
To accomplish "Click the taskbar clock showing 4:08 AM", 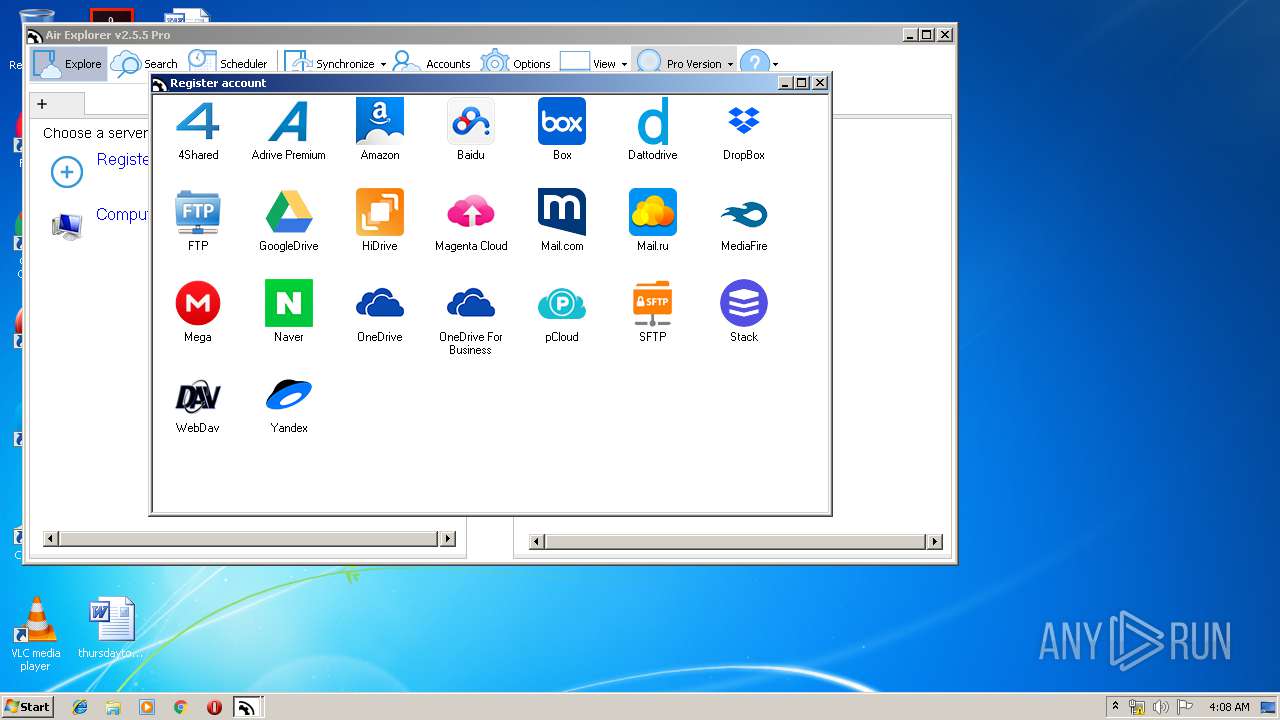I will pyautogui.click(x=1229, y=707).
